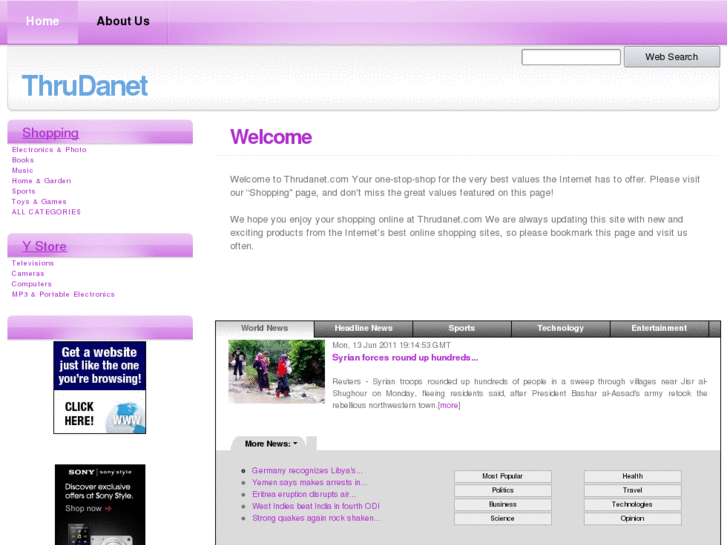This screenshot has height=545, width=727.
Task: Click the web search text field
Action: [x=571, y=57]
